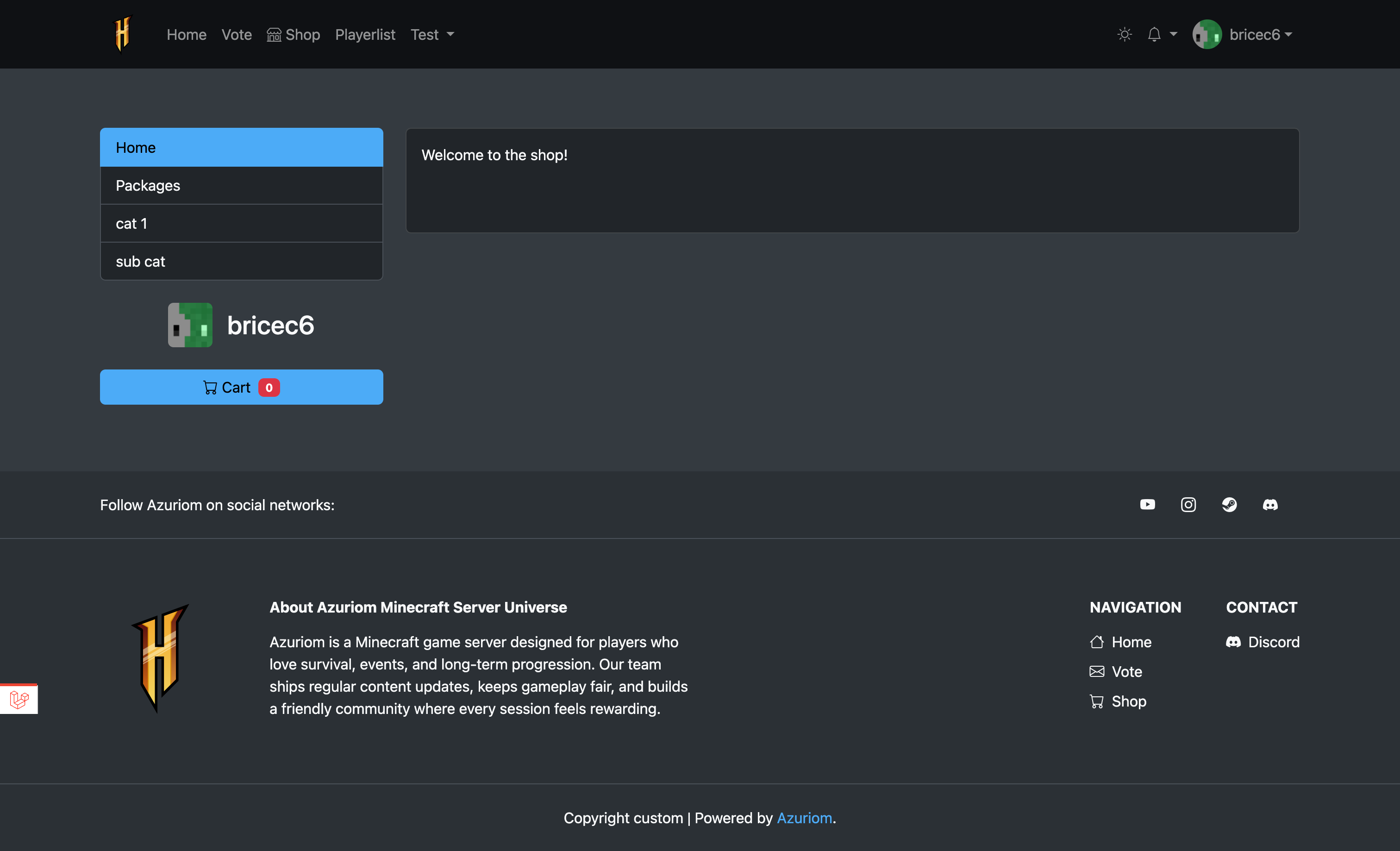The height and width of the screenshot is (851, 1400).
Task: Go to Playerlist in navbar
Action: point(365,35)
